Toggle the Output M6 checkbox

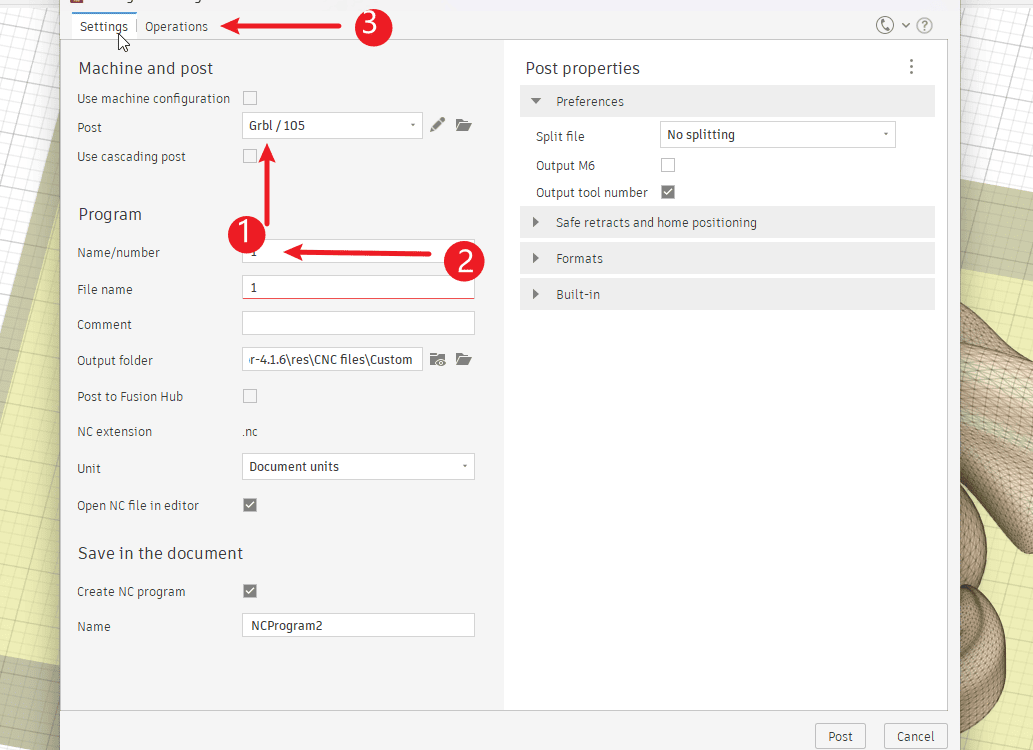tap(668, 165)
